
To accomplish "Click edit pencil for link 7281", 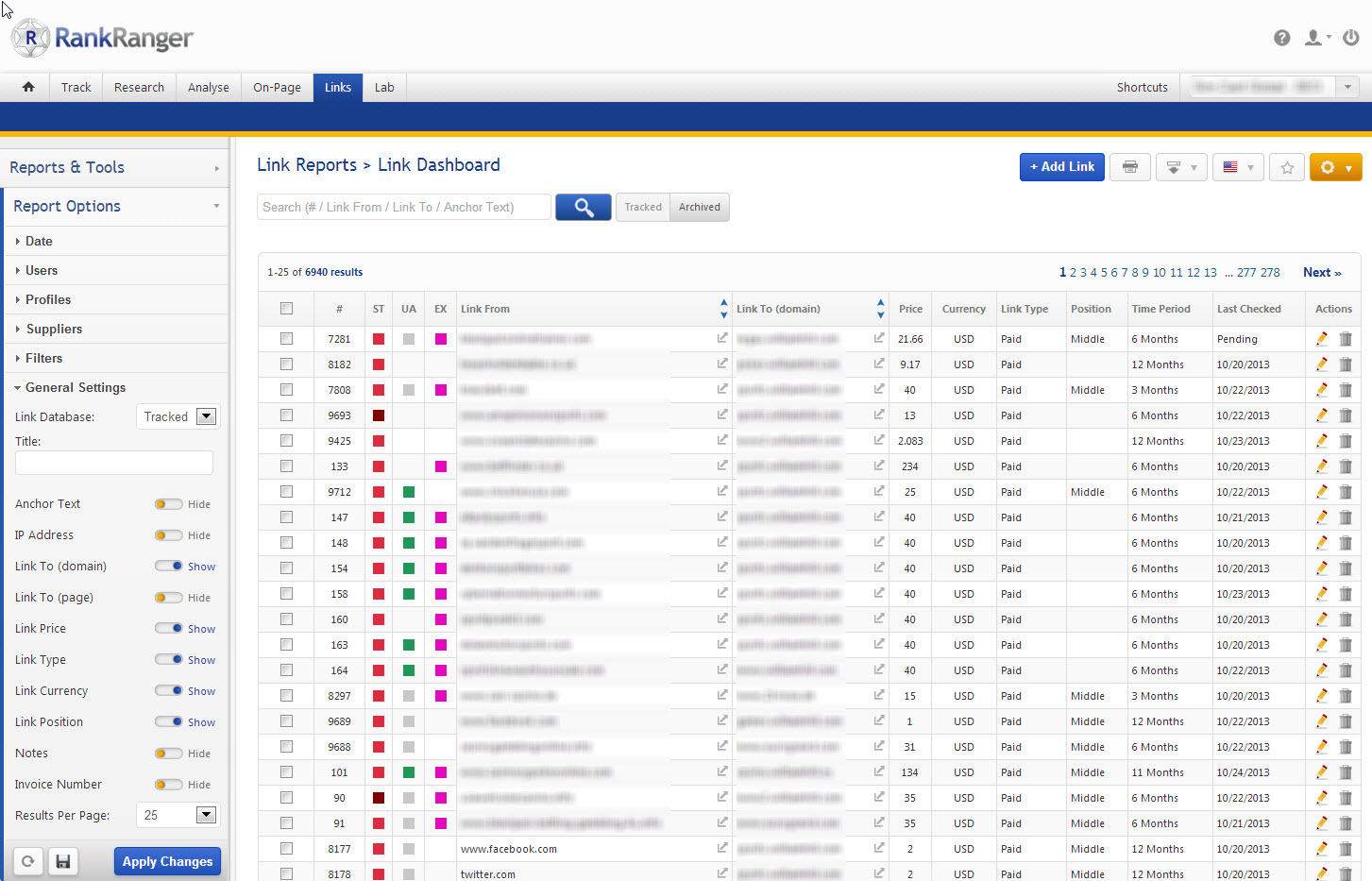I will point(1322,339).
